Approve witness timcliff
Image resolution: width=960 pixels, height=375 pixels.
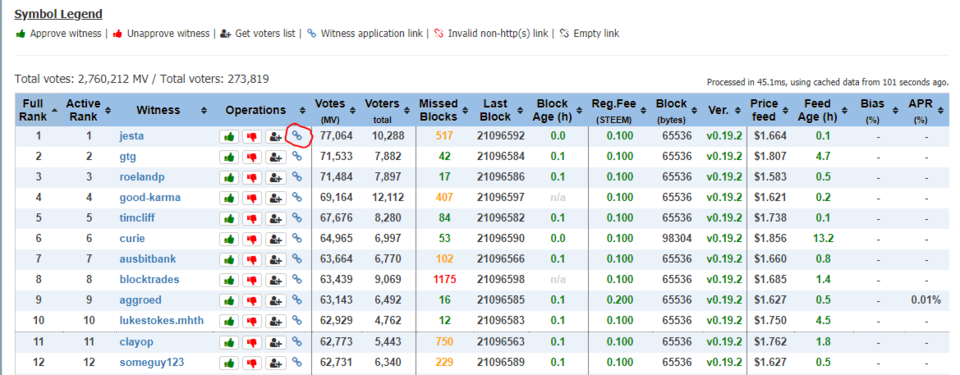pyautogui.click(x=230, y=219)
